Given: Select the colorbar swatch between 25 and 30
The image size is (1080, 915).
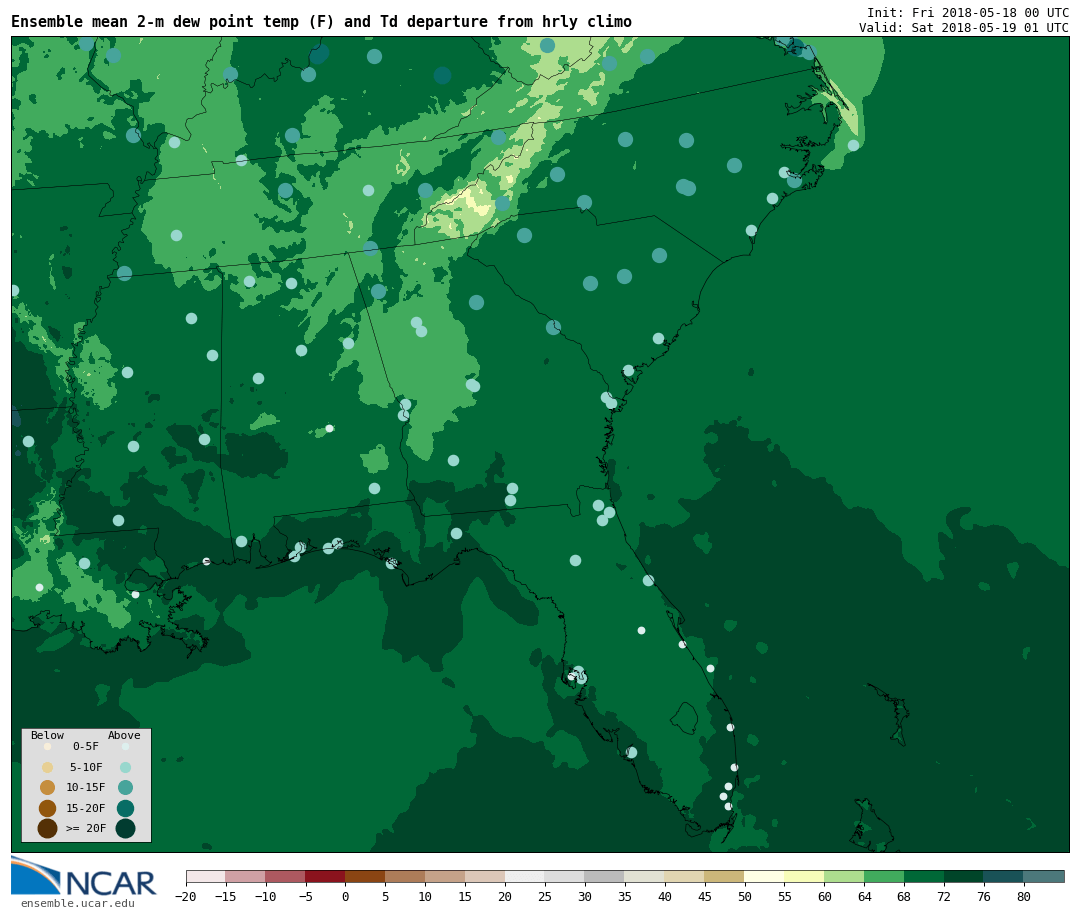Looking at the screenshot, I should 565,876.
